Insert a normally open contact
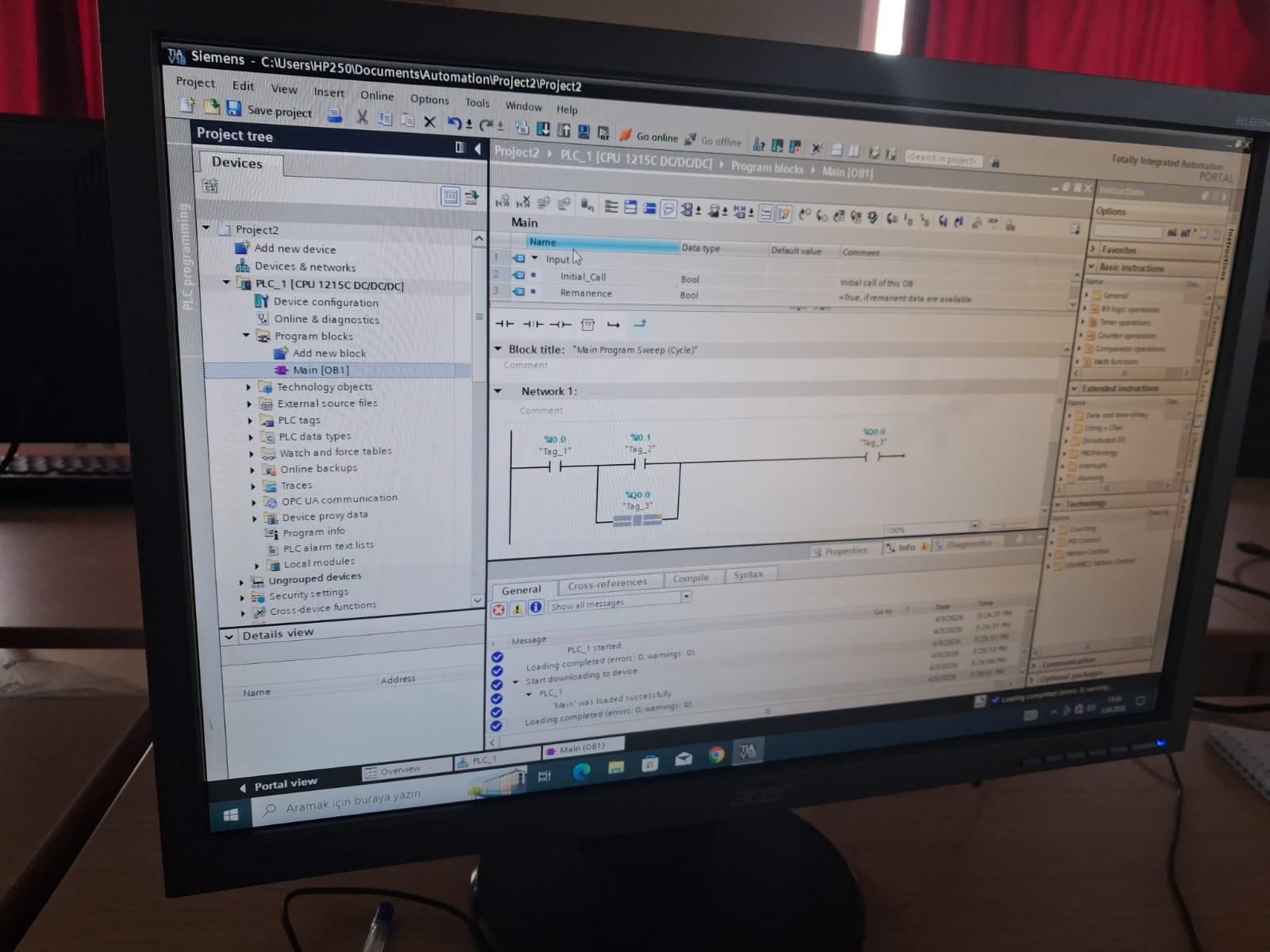 (x=505, y=324)
